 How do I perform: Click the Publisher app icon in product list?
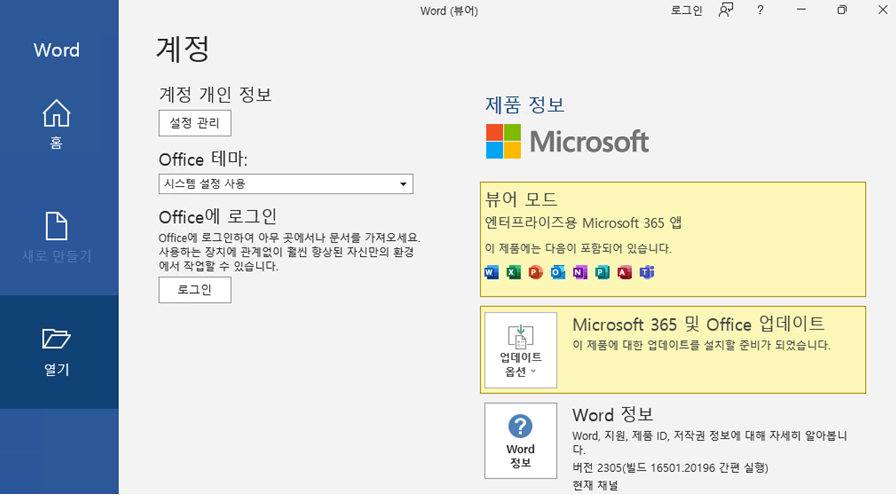(602, 273)
